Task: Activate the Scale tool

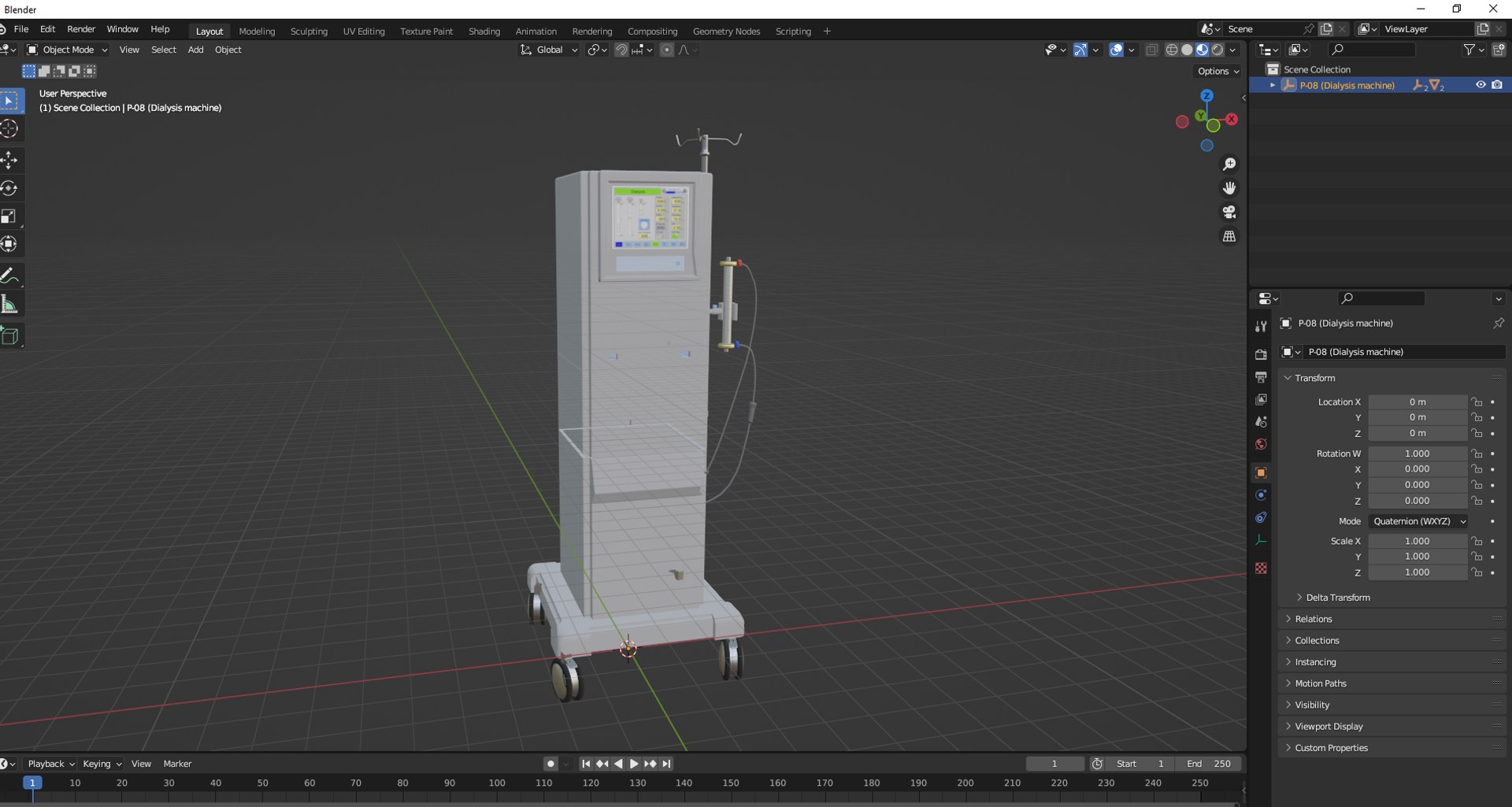Action: coord(9,217)
